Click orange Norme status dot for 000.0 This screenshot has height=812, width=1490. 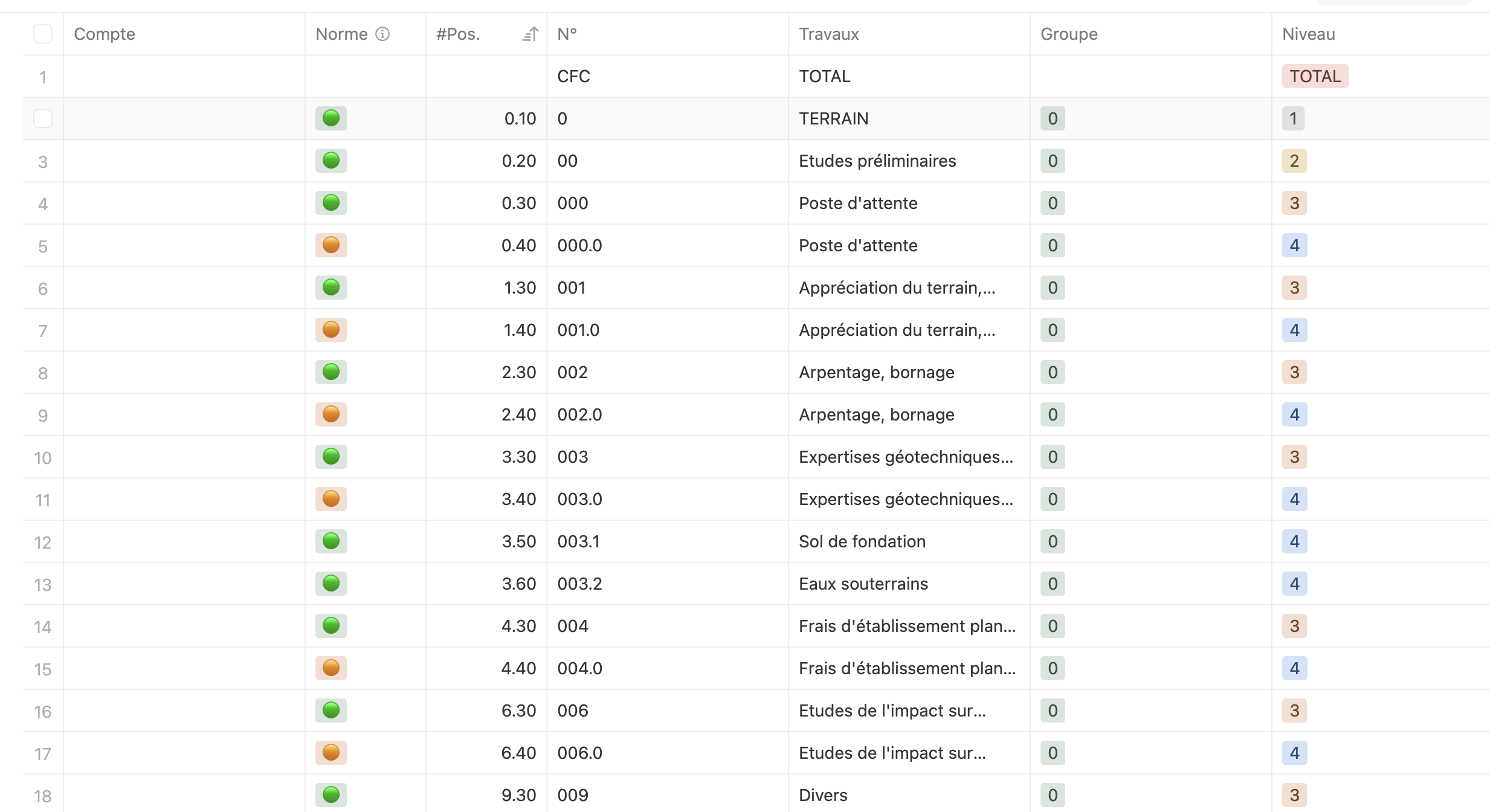pyautogui.click(x=331, y=245)
